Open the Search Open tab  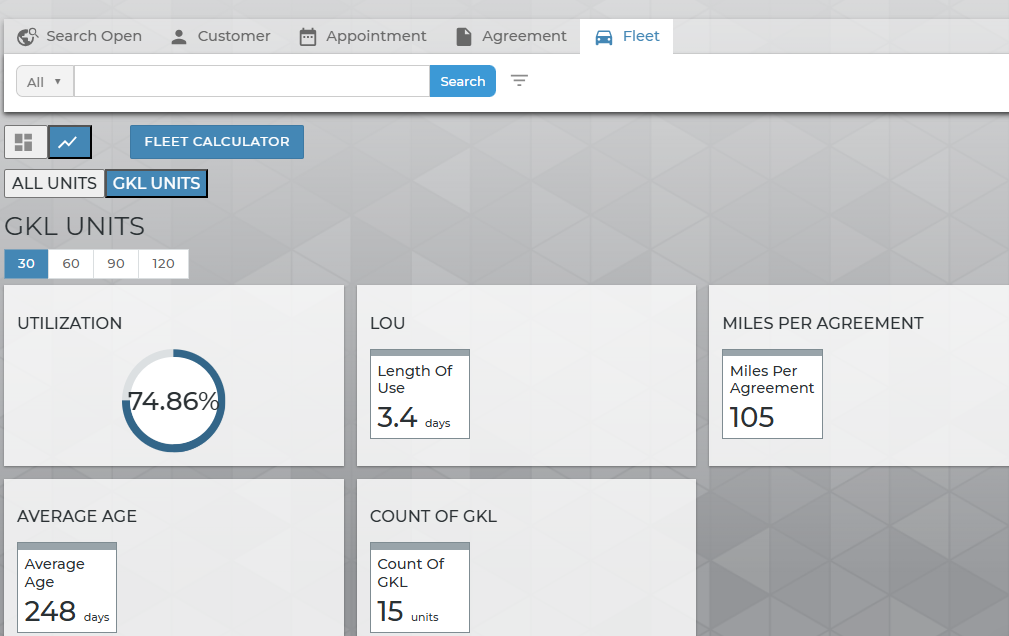[79, 36]
